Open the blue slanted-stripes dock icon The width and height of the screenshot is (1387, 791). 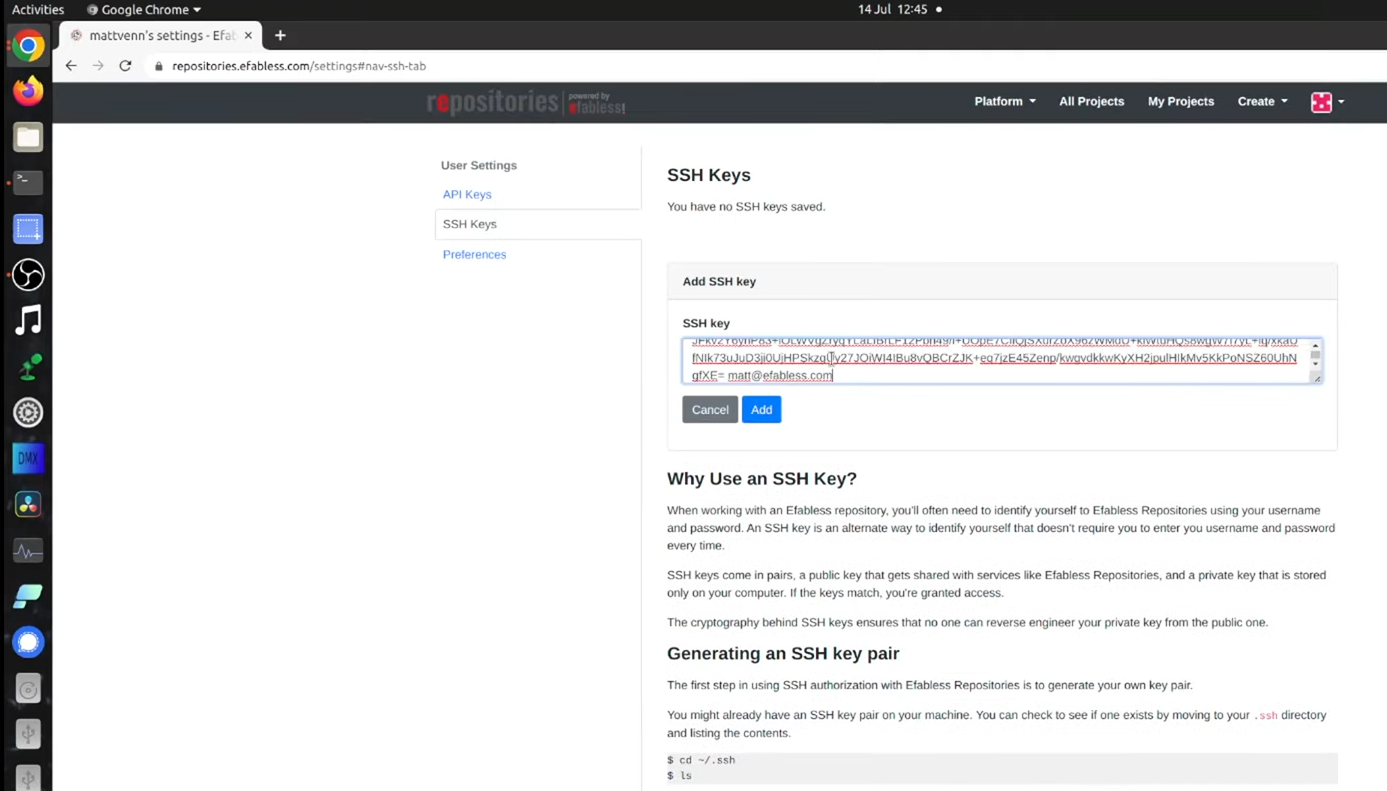(28, 596)
